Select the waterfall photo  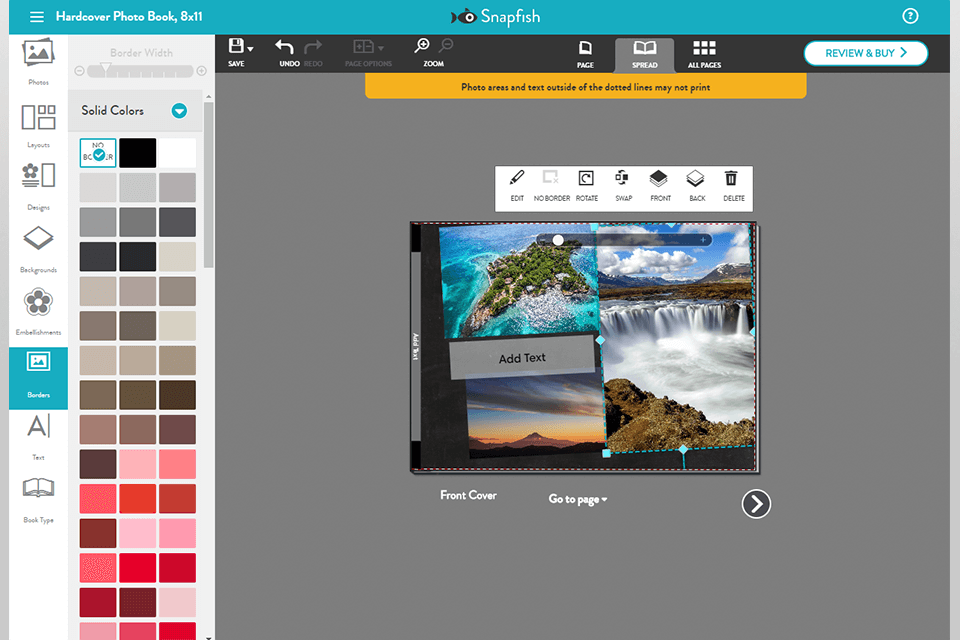tap(677, 337)
